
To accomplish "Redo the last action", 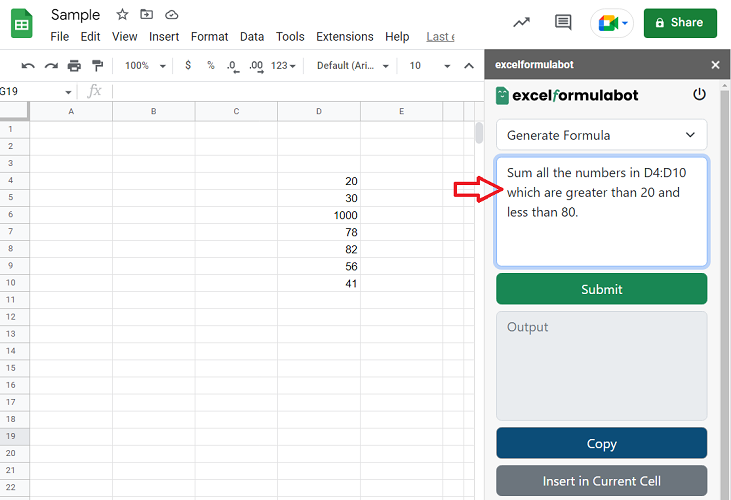I will tap(51, 66).
